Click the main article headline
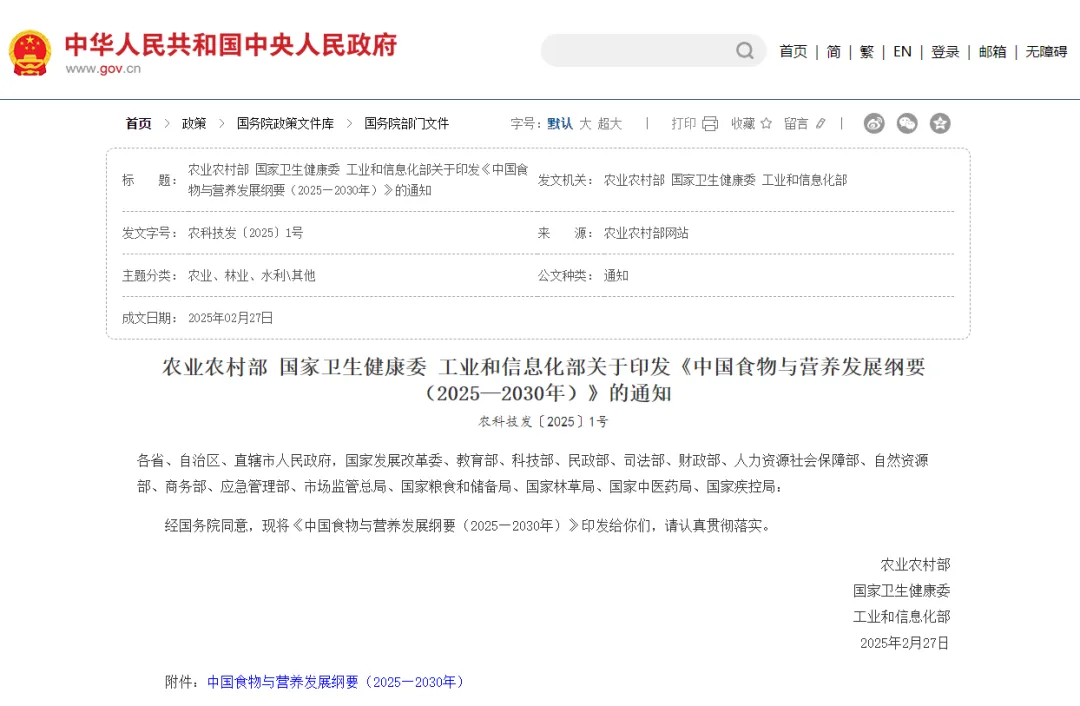The width and height of the screenshot is (1080, 706). 544,380
